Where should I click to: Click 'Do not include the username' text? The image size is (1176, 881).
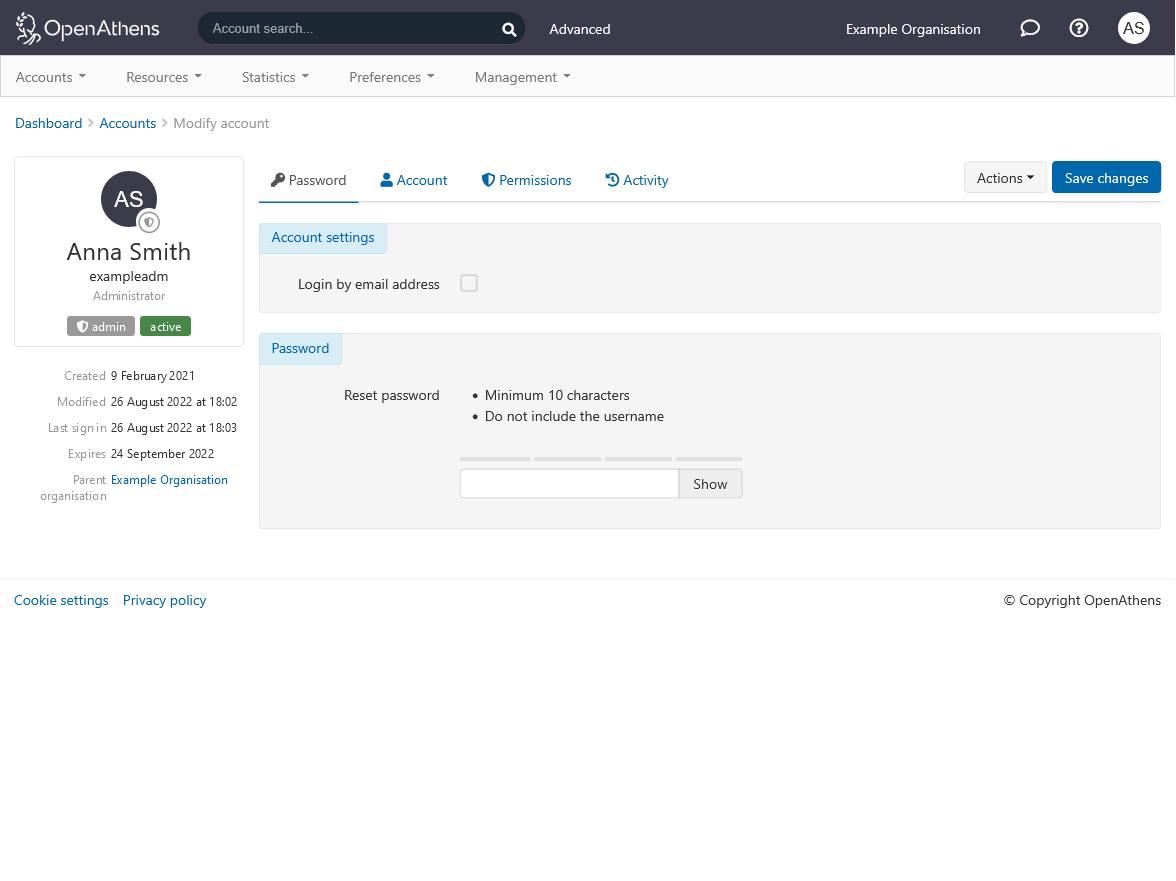pos(574,416)
